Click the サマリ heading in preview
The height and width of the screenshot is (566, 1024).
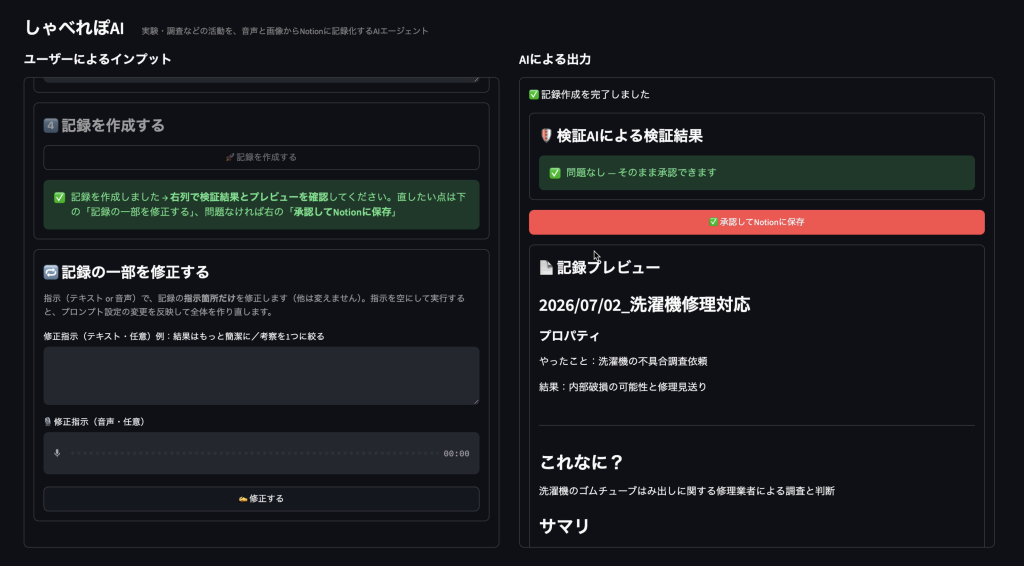[x=564, y=526]
